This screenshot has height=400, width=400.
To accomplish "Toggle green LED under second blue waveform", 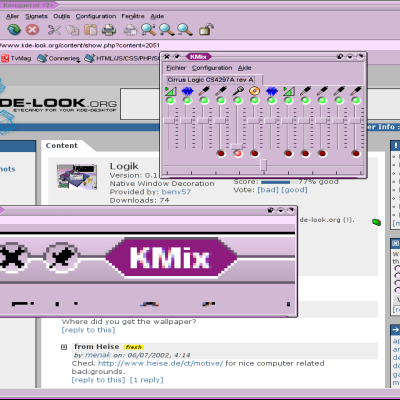I will point(272,100).
